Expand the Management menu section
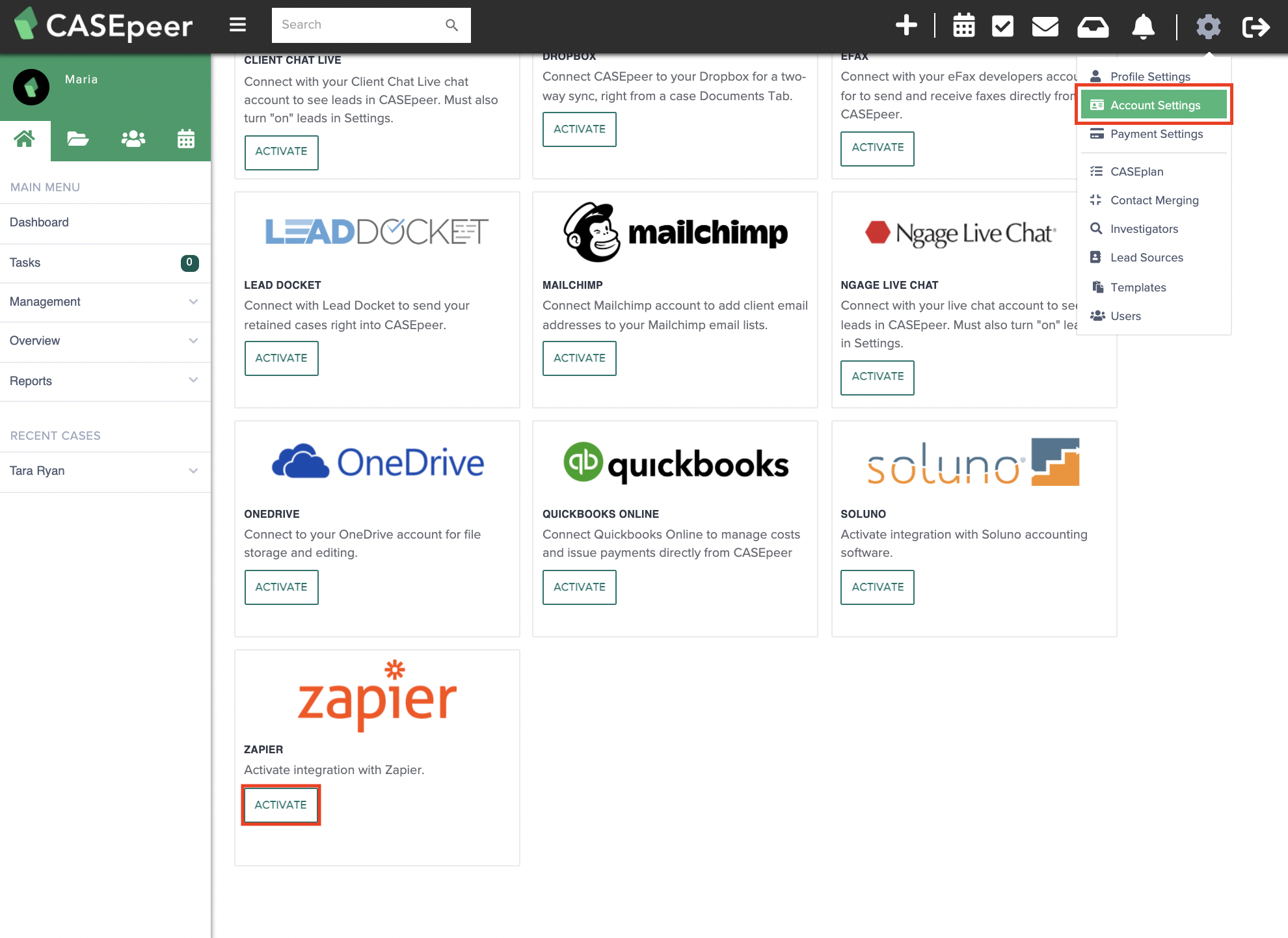This screenshot has width=1288, height=938. click(105, 302)
